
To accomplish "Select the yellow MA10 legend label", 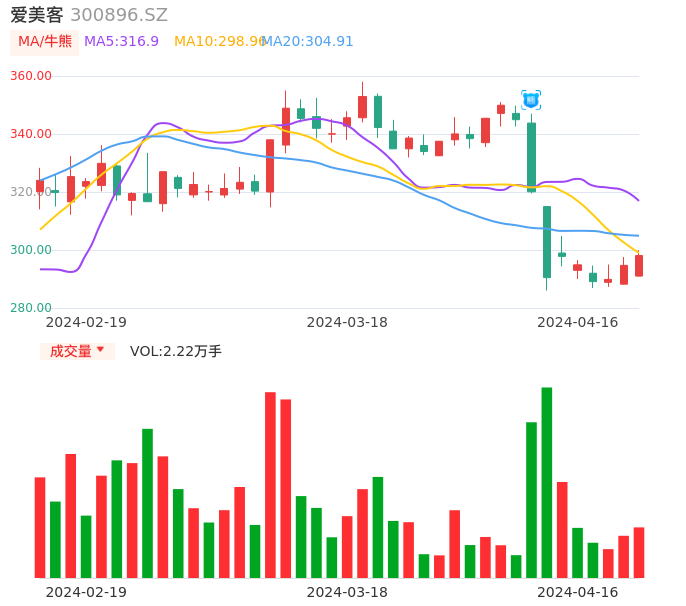I will click(218, 42).
